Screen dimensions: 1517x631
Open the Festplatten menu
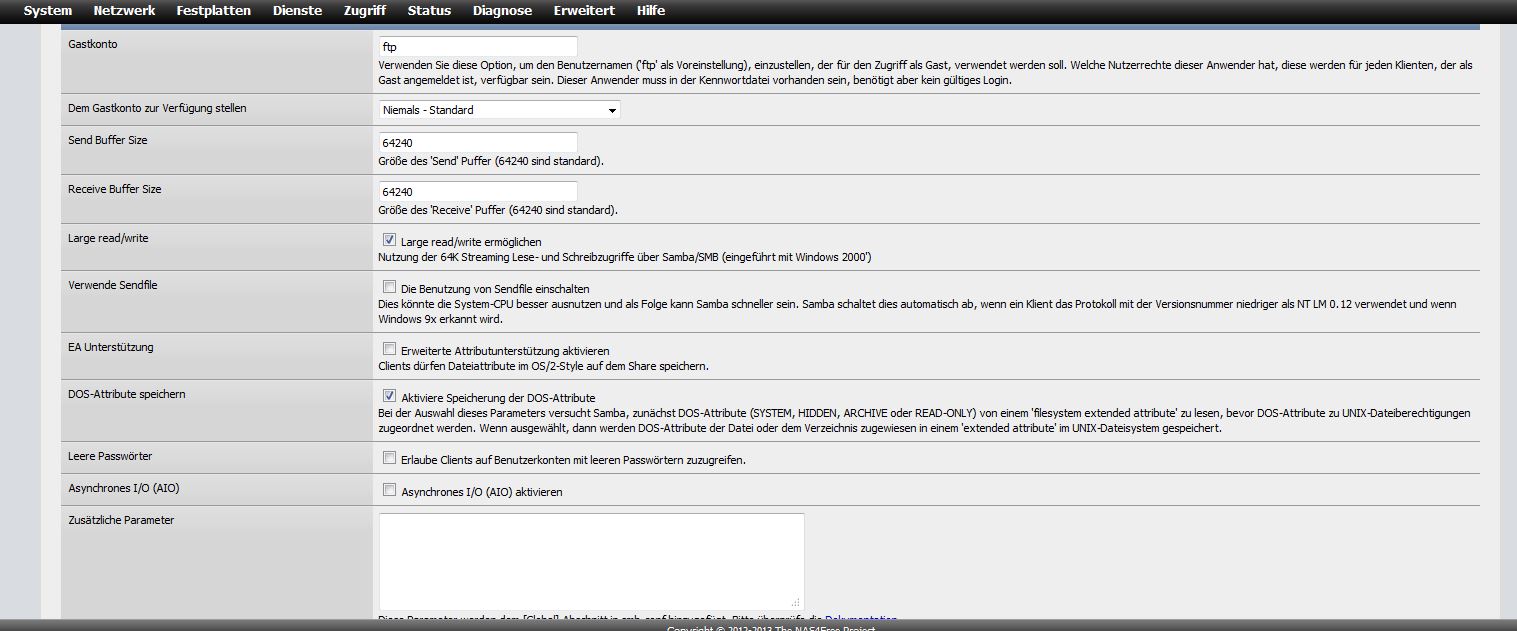pyautogui.click(x=214, y=11)
